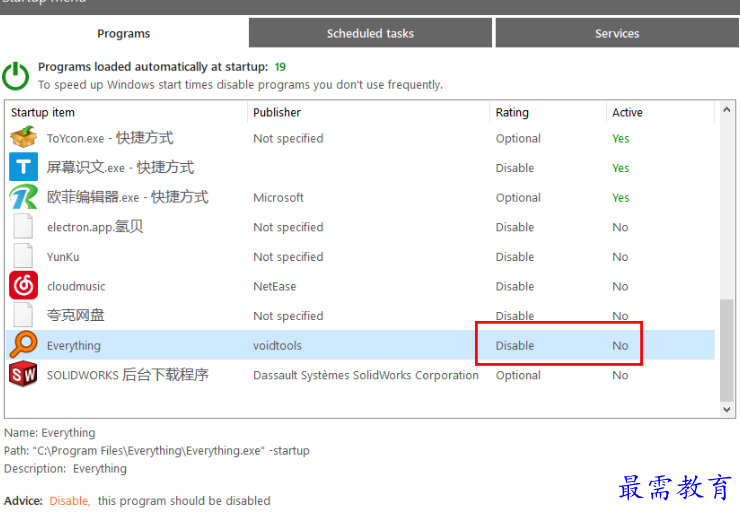Click the Not specified publisher of ToYcon.exe

288,139
